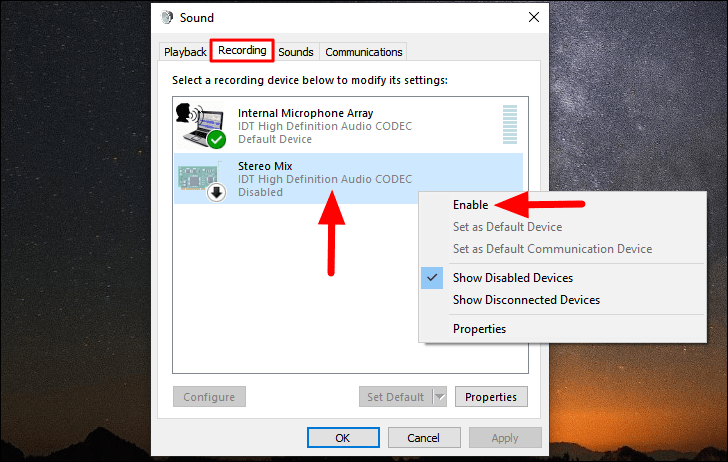
Task: Open Properties from the context menu
Action: (480, 329)
